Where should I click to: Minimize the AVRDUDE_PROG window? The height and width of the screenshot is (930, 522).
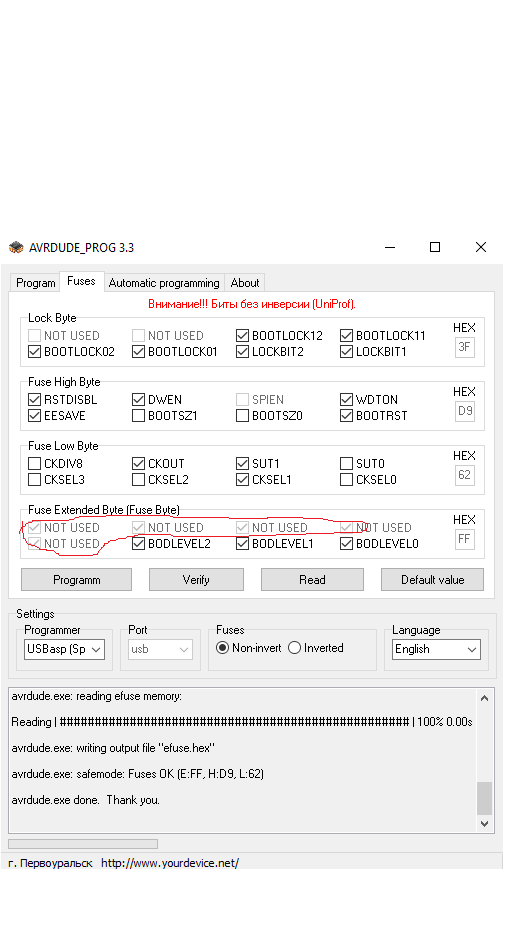click(x=390, y=247)
